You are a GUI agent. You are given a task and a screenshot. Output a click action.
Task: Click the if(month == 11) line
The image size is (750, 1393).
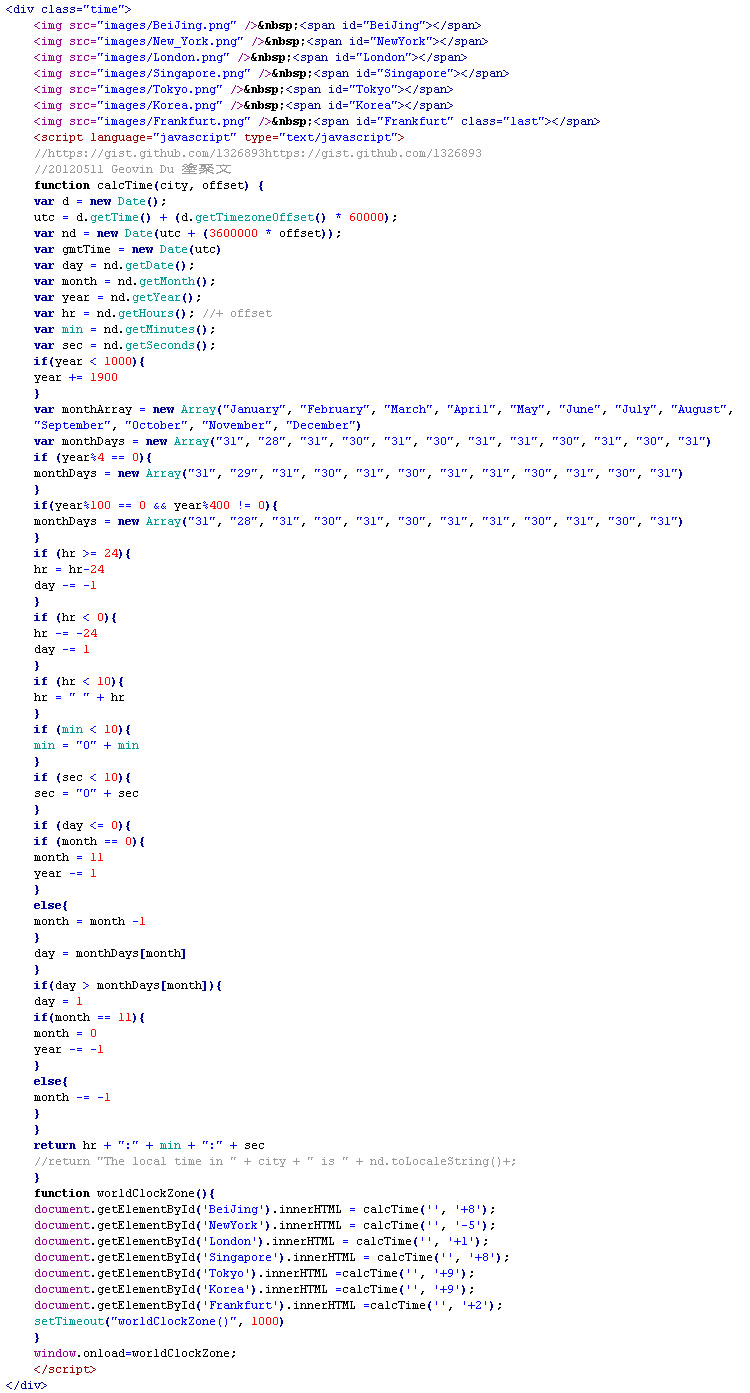click(90, 1017)
